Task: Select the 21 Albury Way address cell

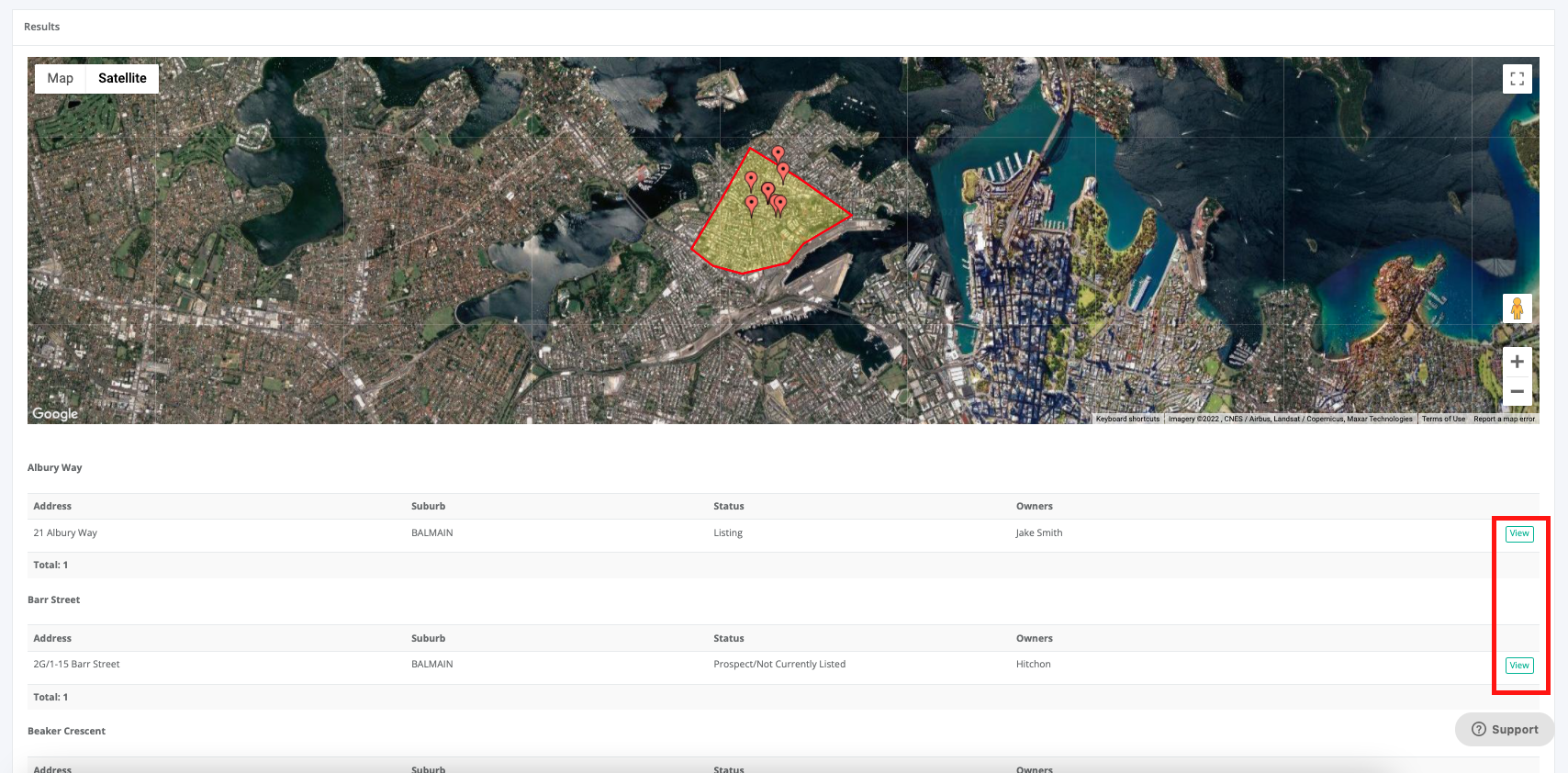Action: pos(65,532)
